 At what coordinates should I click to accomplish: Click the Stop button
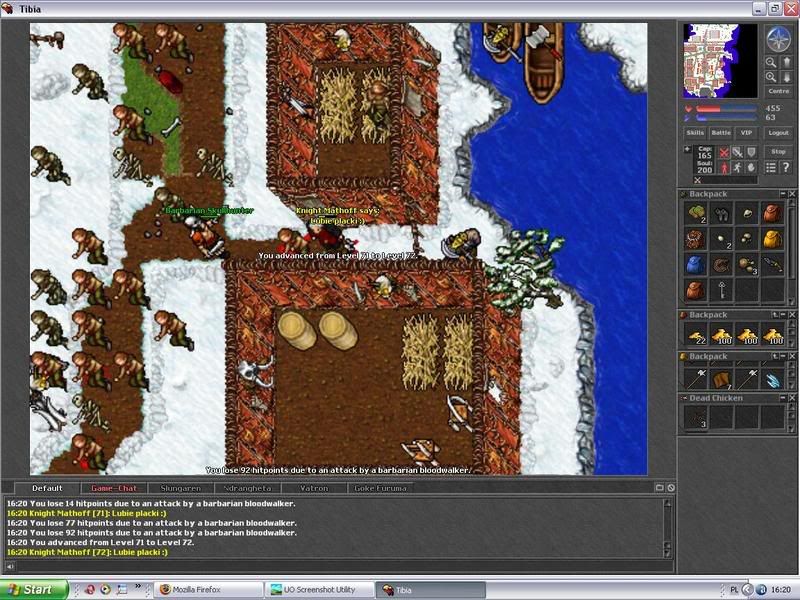click(x=779, y=152)
